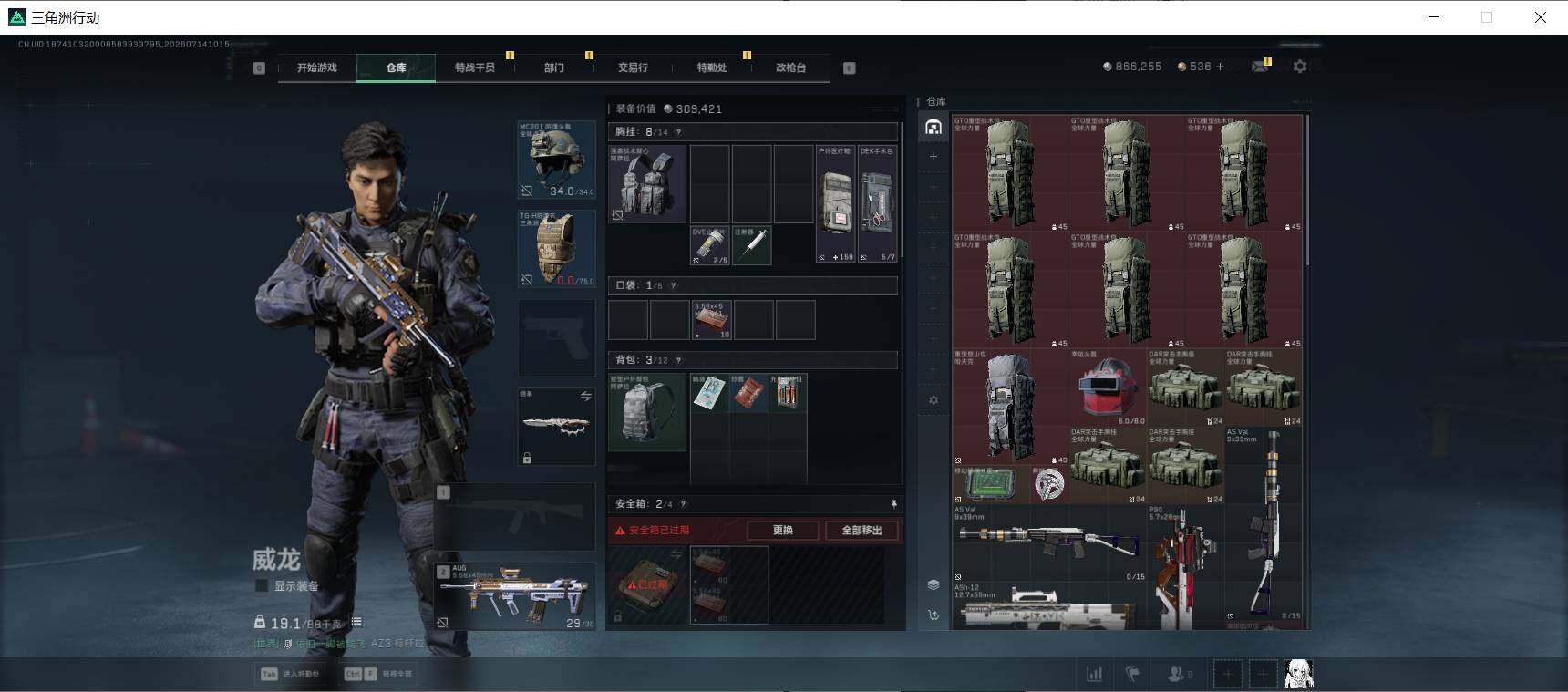Toggle the 显示装备 checkbox
The image size is (1568, 692).
[x=262, y=585]
